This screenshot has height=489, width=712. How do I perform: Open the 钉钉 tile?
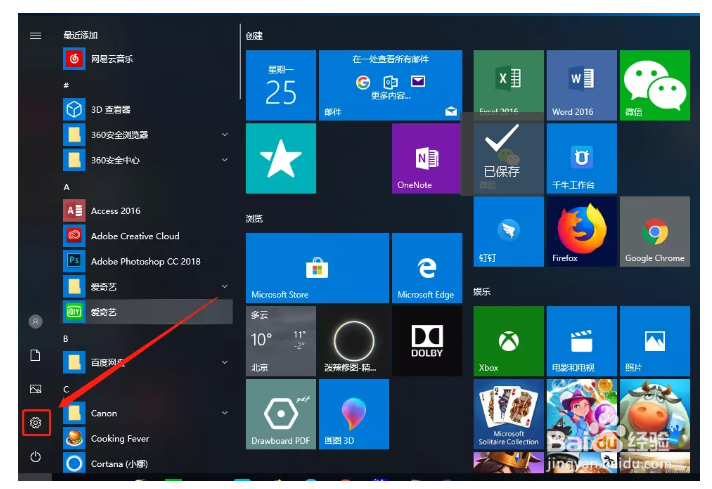click(x=509, y=232)
